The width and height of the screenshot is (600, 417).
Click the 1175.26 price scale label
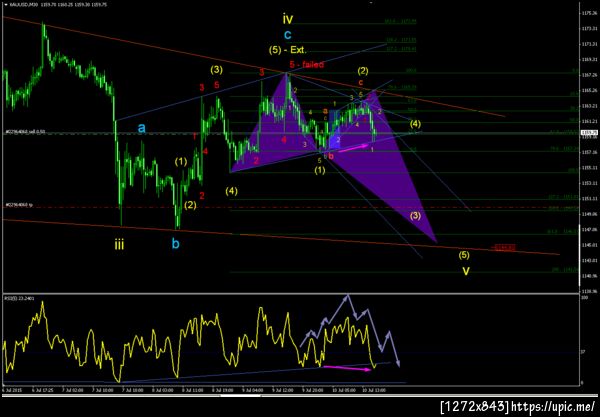tap(589, 13)
